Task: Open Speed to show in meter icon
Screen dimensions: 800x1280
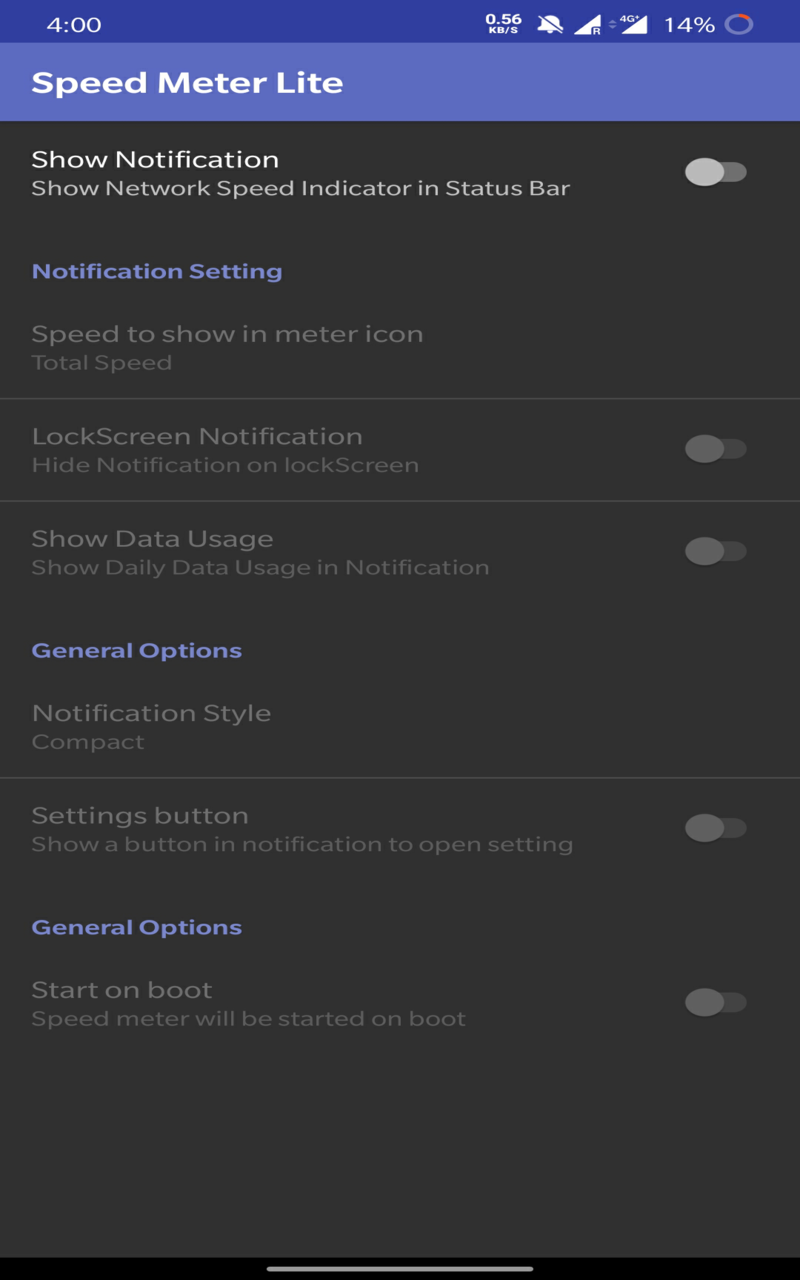Action: pyautogui.click(x=227, y=347)
